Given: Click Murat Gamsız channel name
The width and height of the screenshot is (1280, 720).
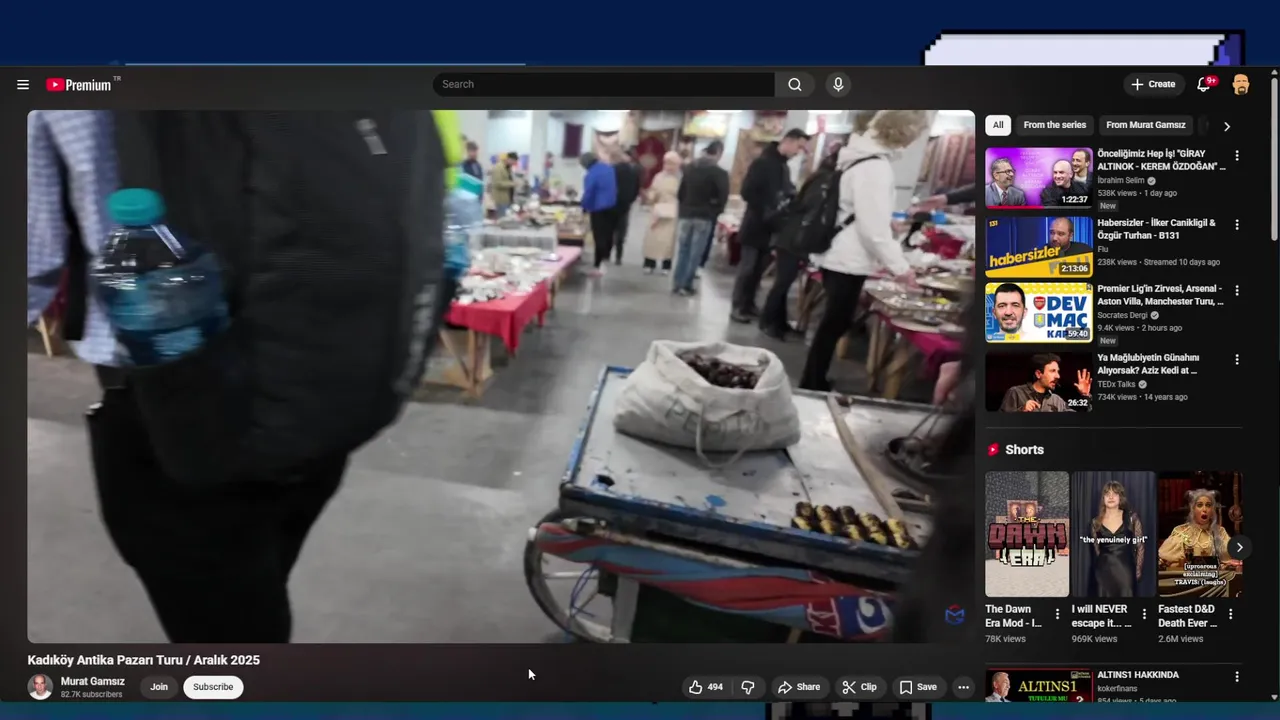Looking at the screenshot, I should point(93,681).
